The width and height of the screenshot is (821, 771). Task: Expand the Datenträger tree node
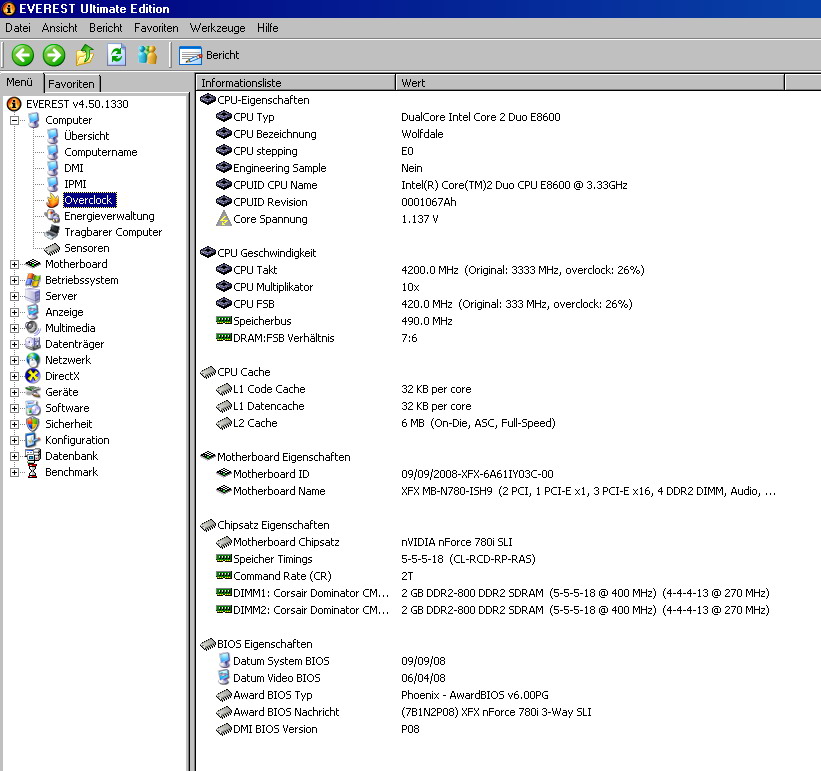[14, 344]
